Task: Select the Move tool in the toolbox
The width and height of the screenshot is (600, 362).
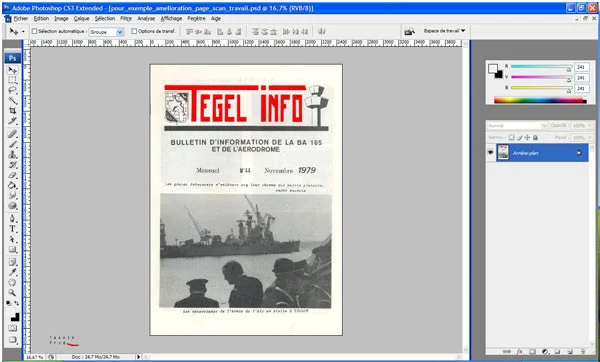Action: [13, 70]
